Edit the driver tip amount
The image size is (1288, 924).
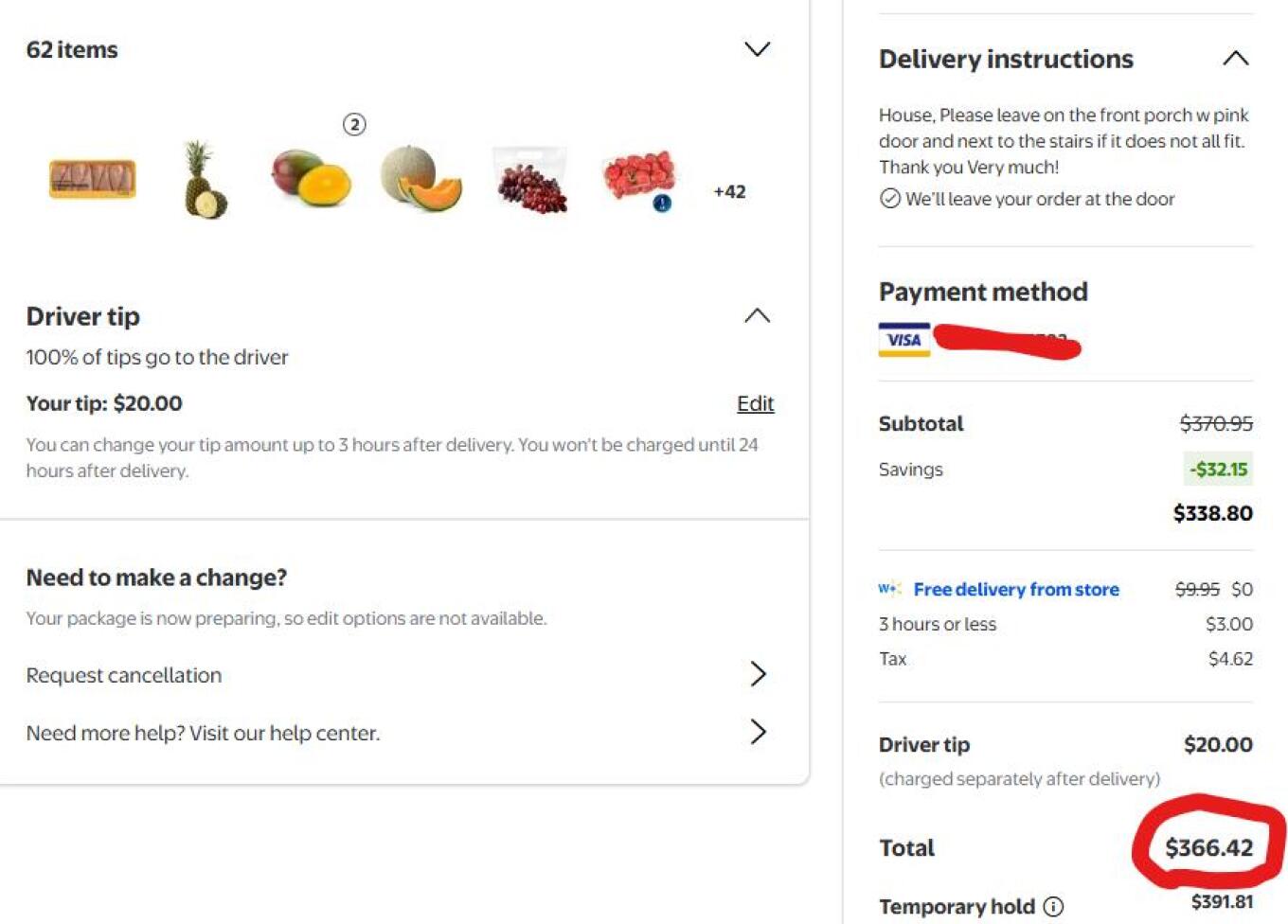click(x=755, y=404)
